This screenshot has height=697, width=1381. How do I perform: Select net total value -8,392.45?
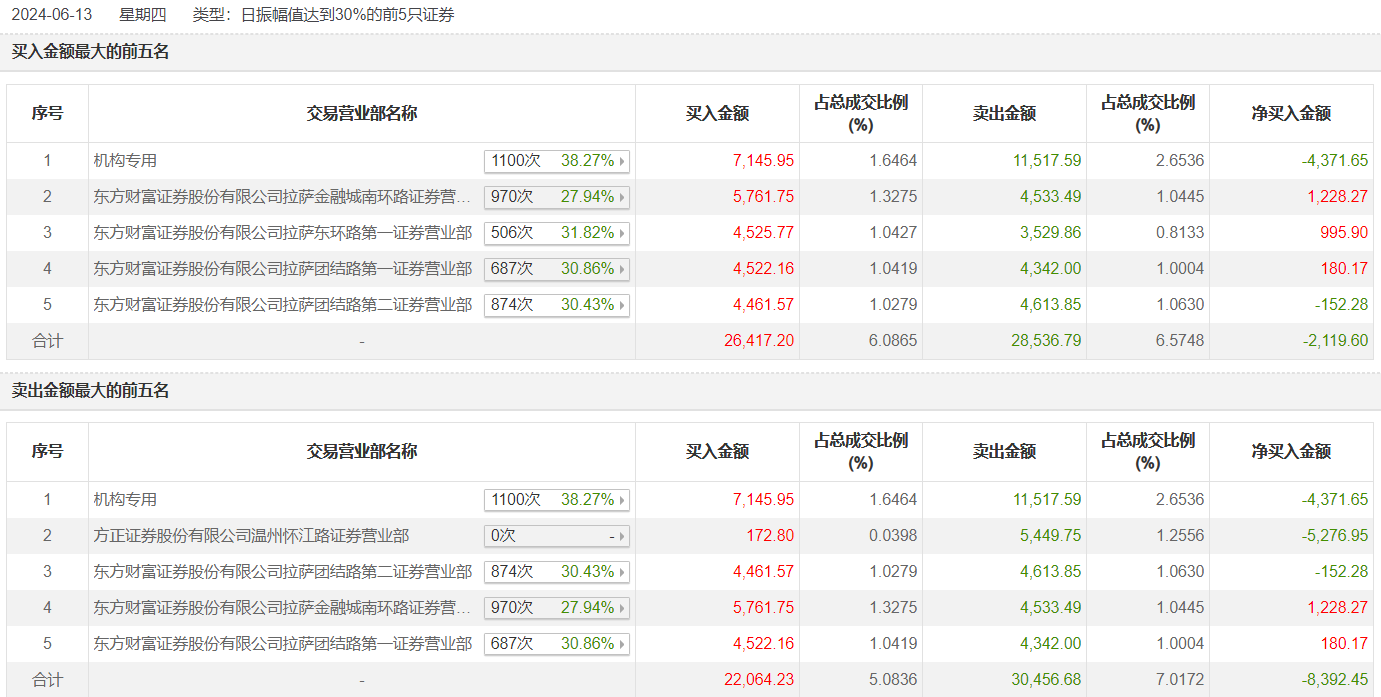(1335, 680)
